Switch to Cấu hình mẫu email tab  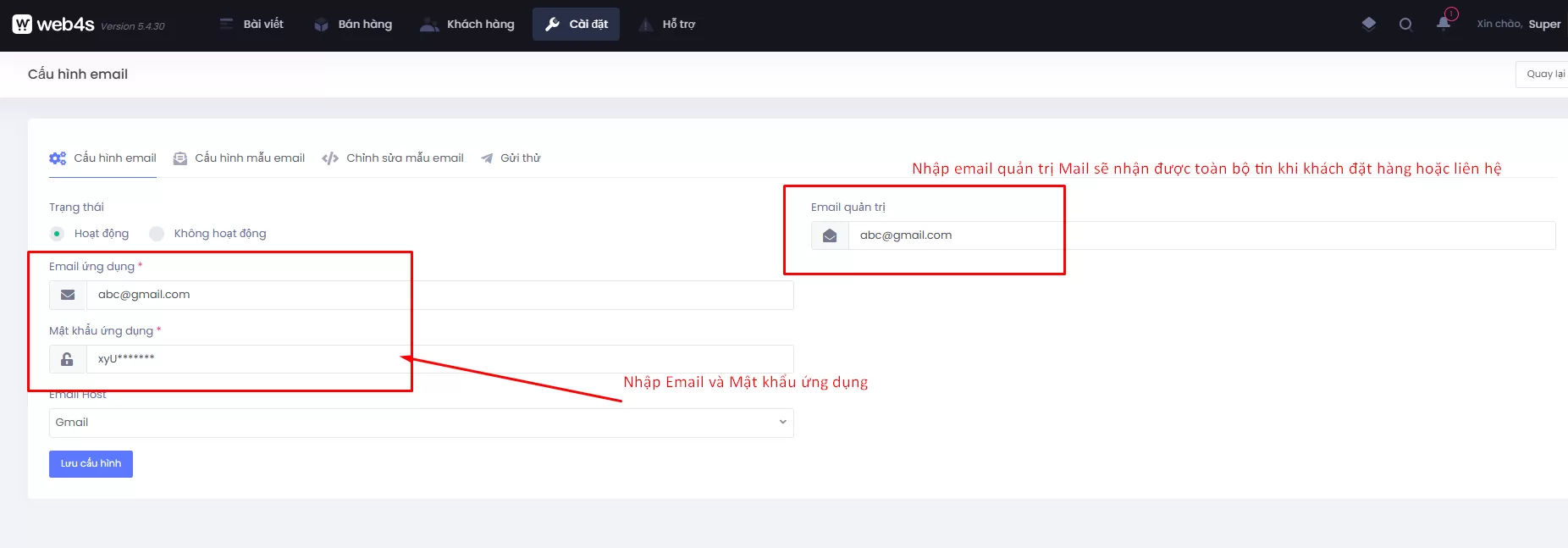[x=240, y=158]
